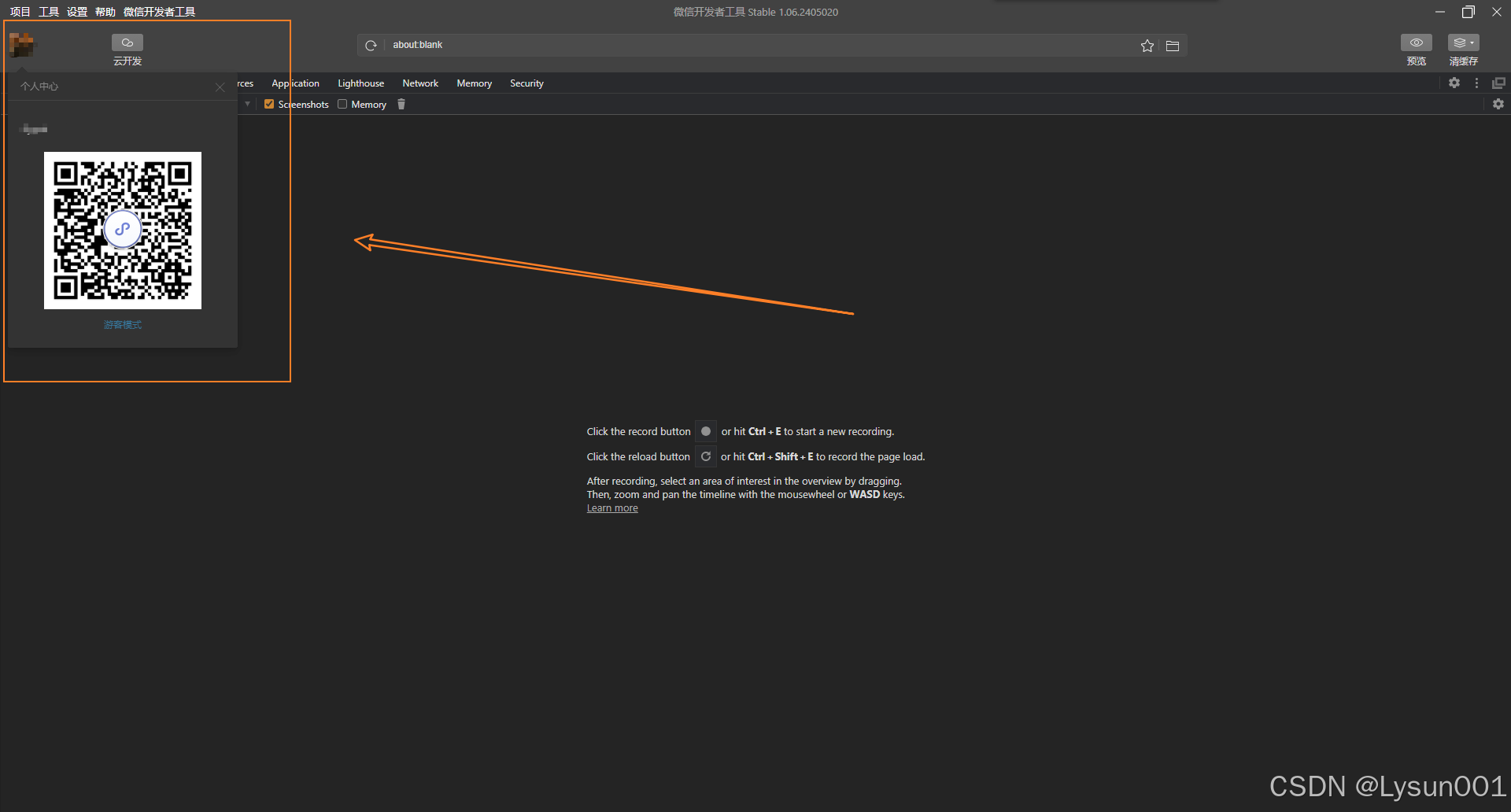
Task: Click the trash collect garbage icon
Action: pyautogui.click(x=401, y=104)
